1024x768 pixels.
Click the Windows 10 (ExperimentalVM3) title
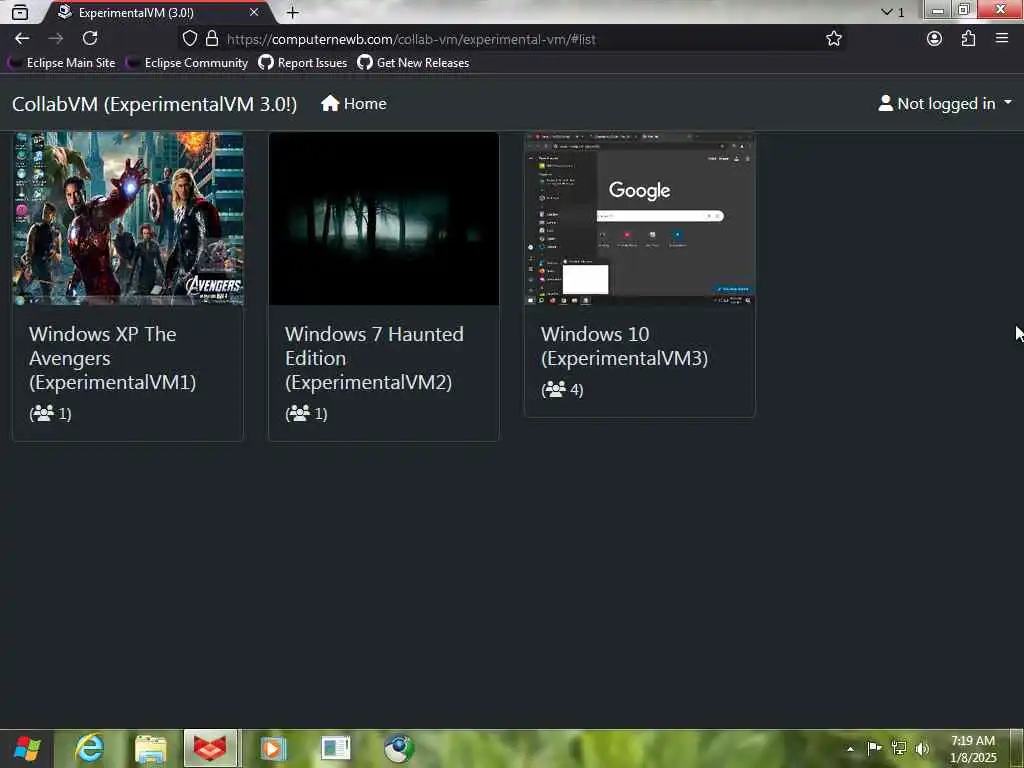[624, 346]
